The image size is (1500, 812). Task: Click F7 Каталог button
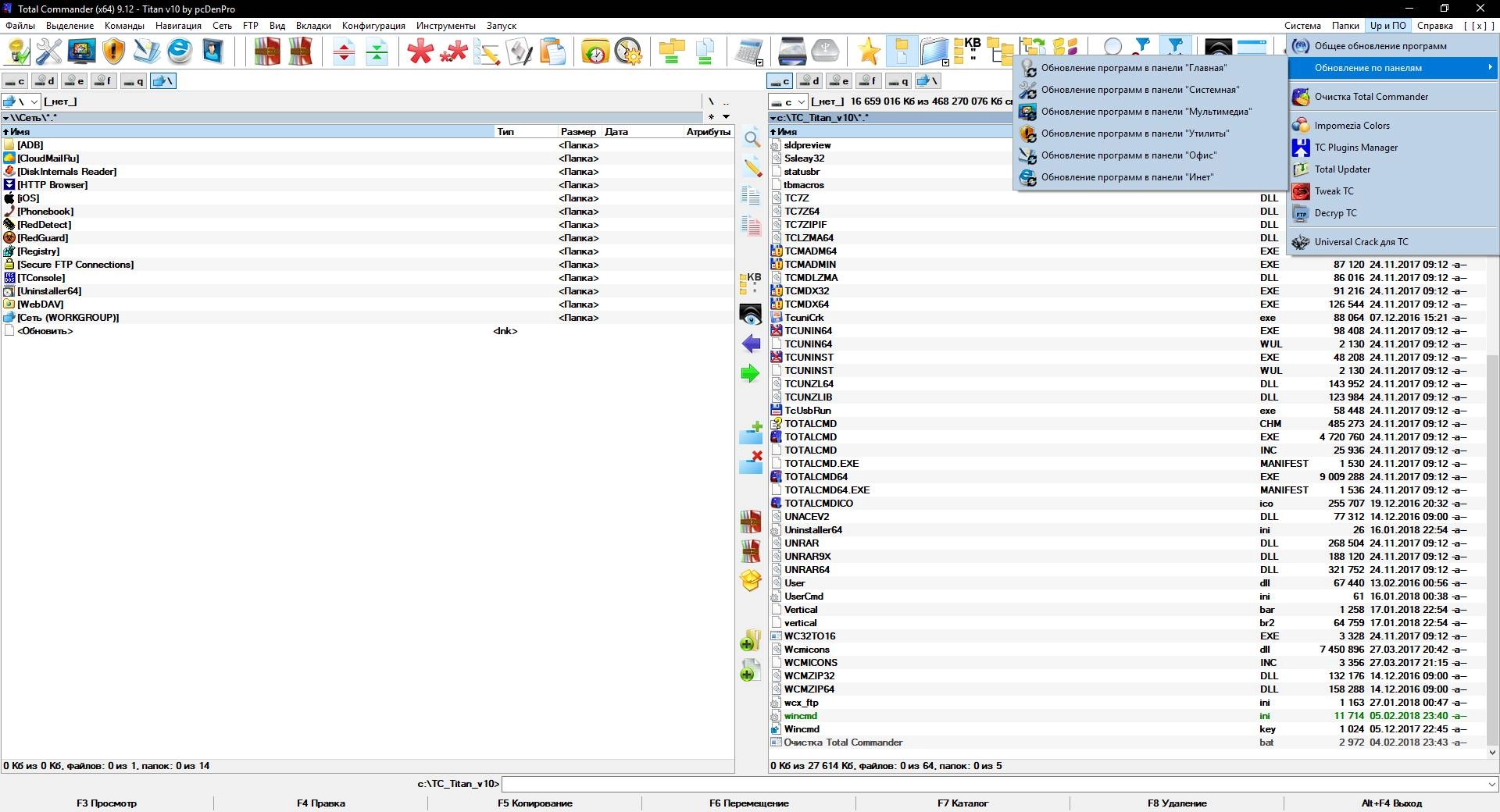963,803
